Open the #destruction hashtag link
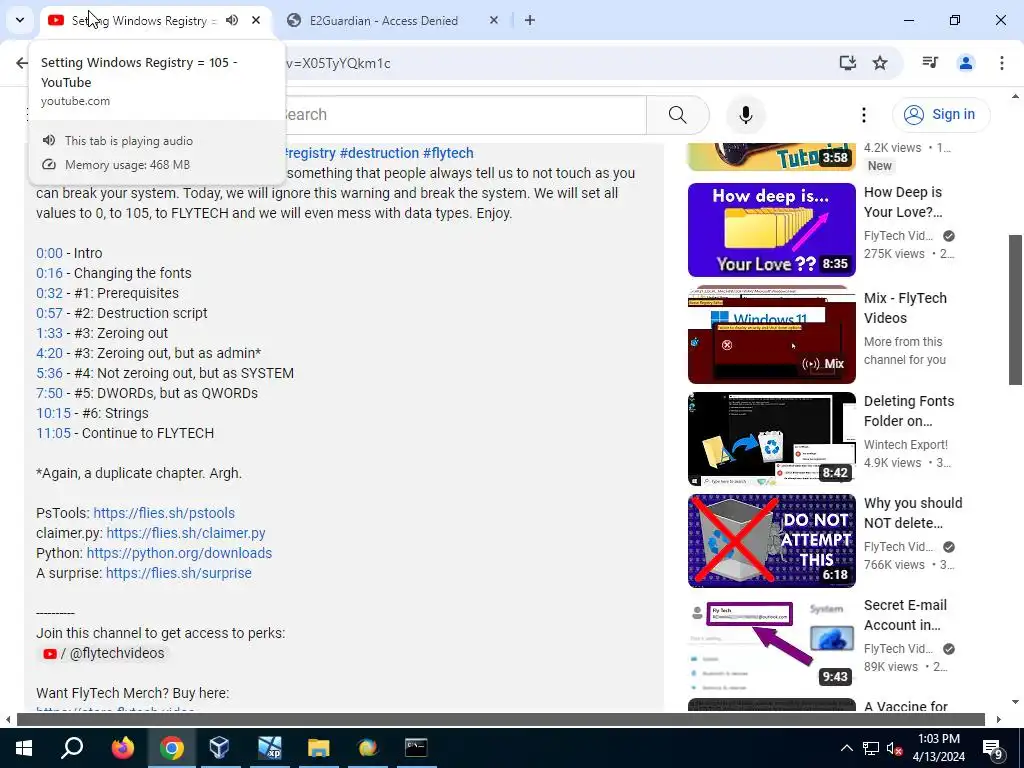Screen dimensions: 1024x768 pyautogui.click(x=379, y=153)
